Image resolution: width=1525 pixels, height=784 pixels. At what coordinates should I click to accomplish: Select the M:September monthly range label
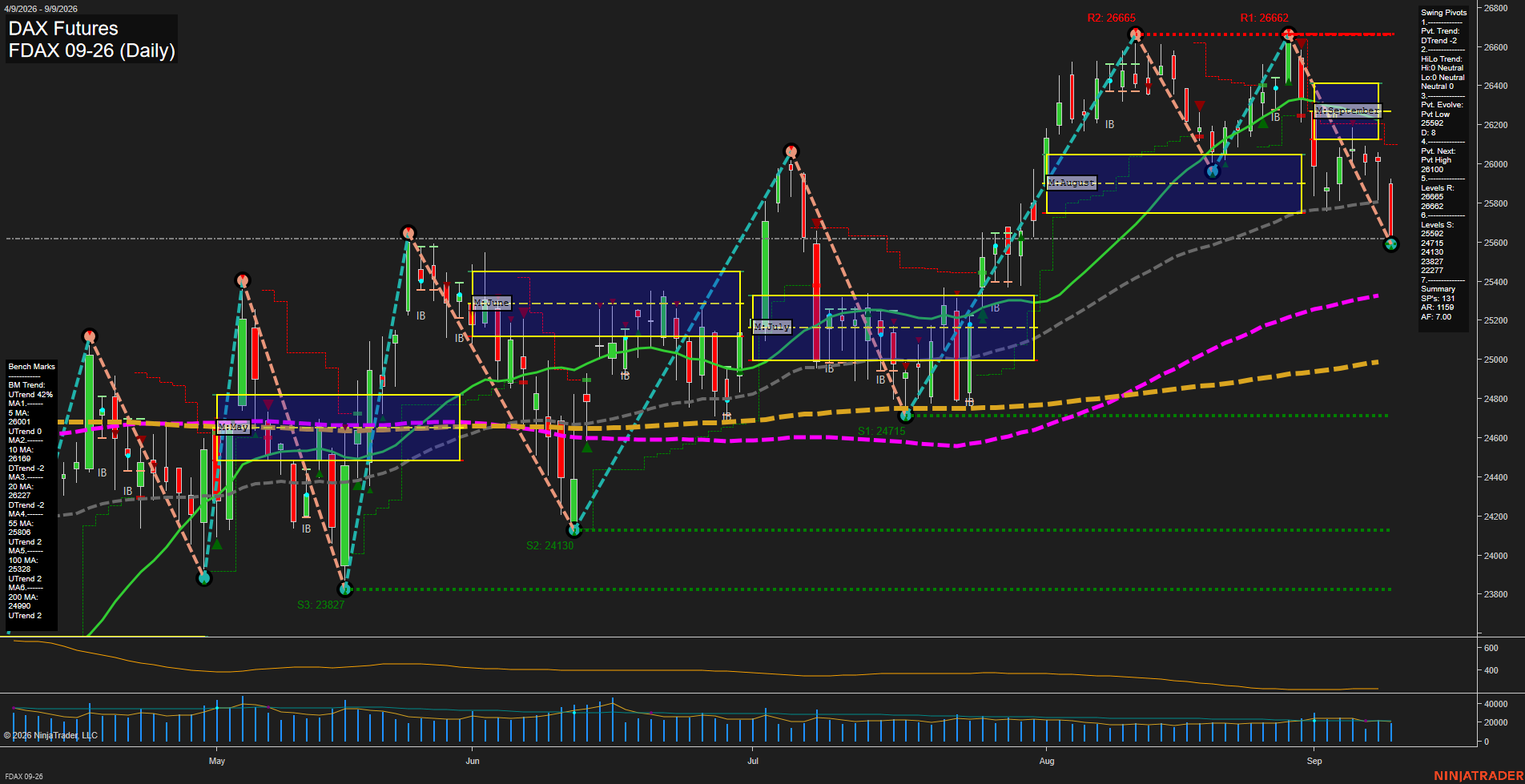[x=1347, y=111]
